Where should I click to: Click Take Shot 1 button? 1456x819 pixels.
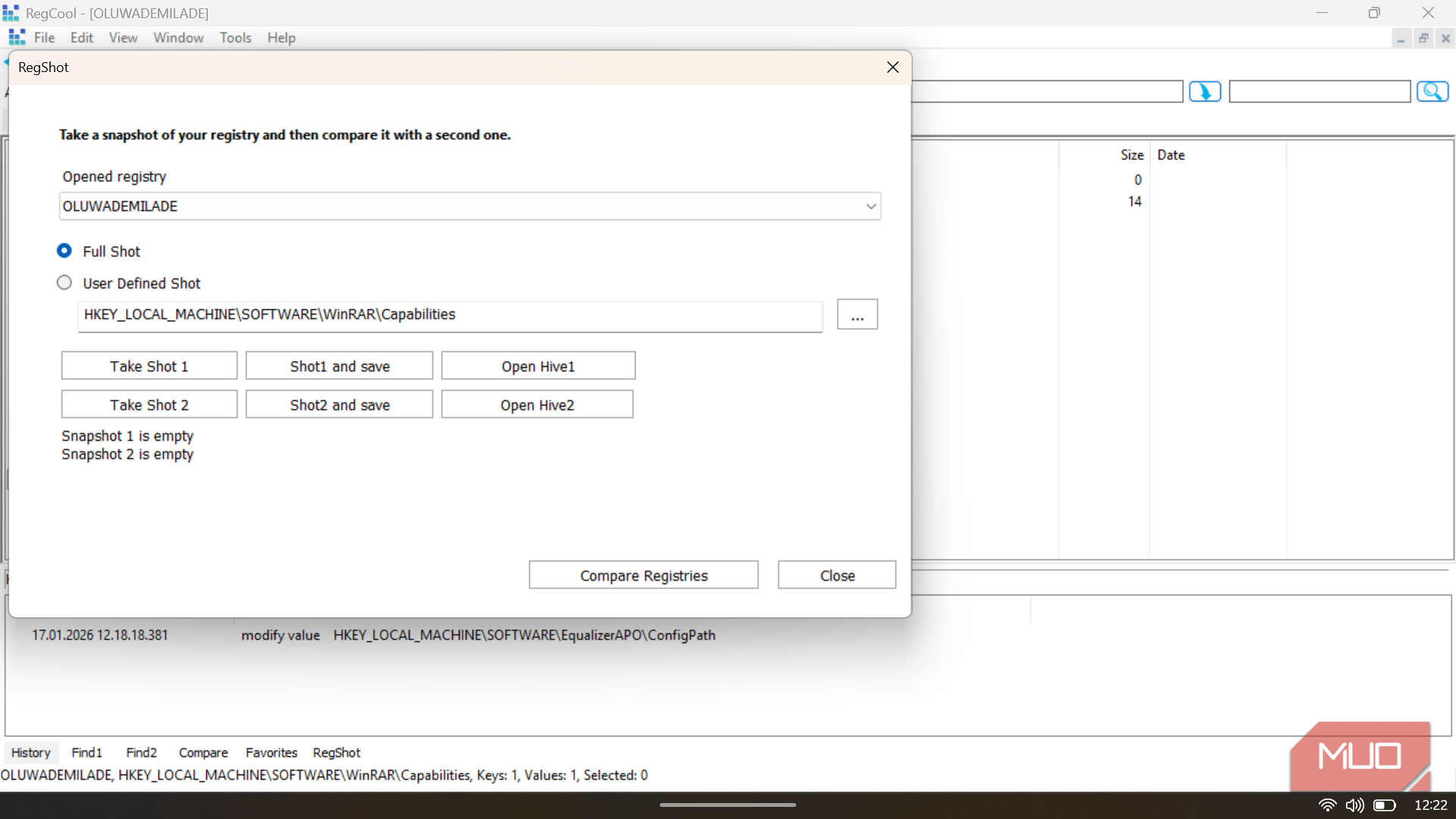pos(149,366)
